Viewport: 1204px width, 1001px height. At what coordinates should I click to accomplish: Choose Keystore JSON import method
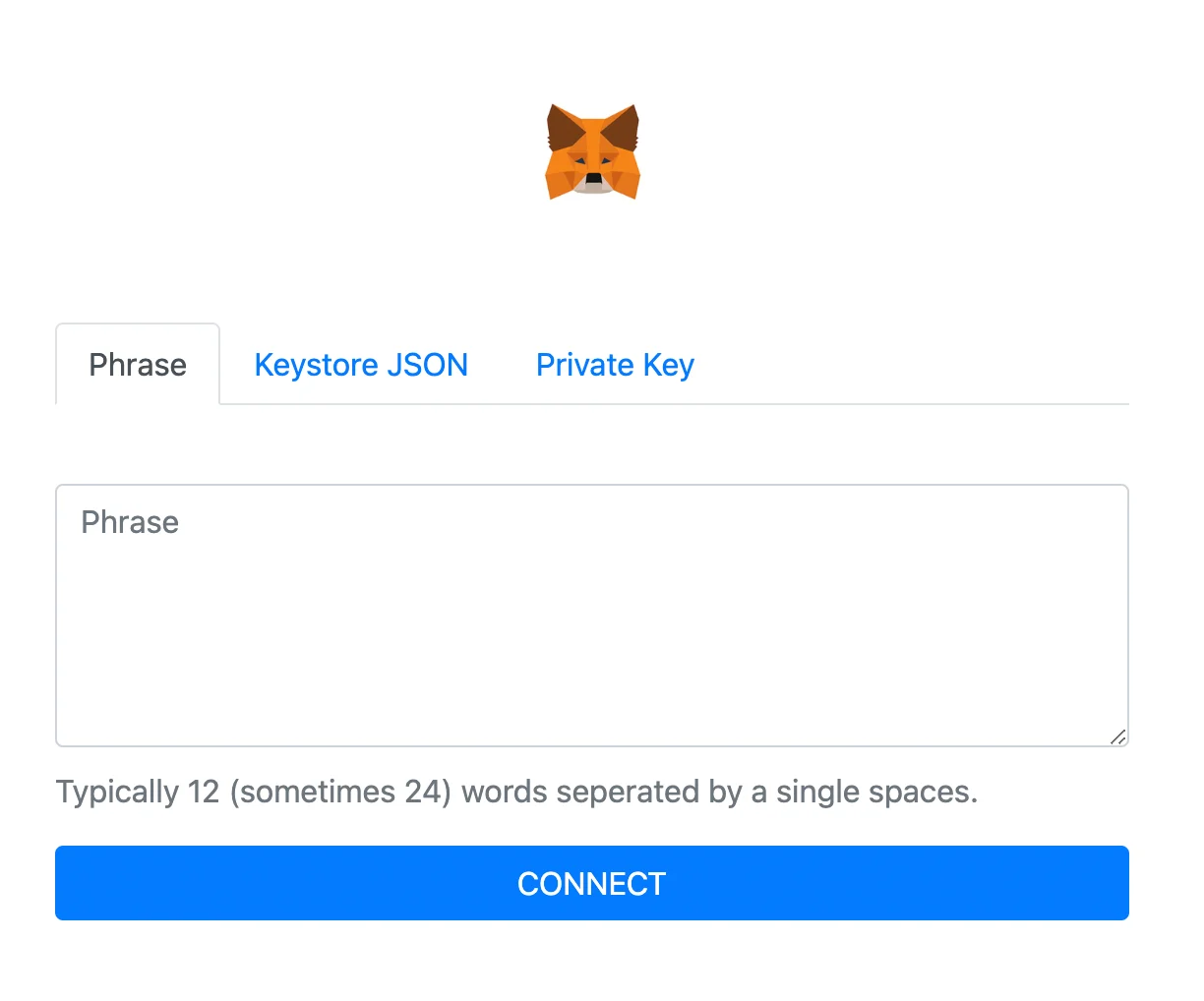(x=361, y=365)
